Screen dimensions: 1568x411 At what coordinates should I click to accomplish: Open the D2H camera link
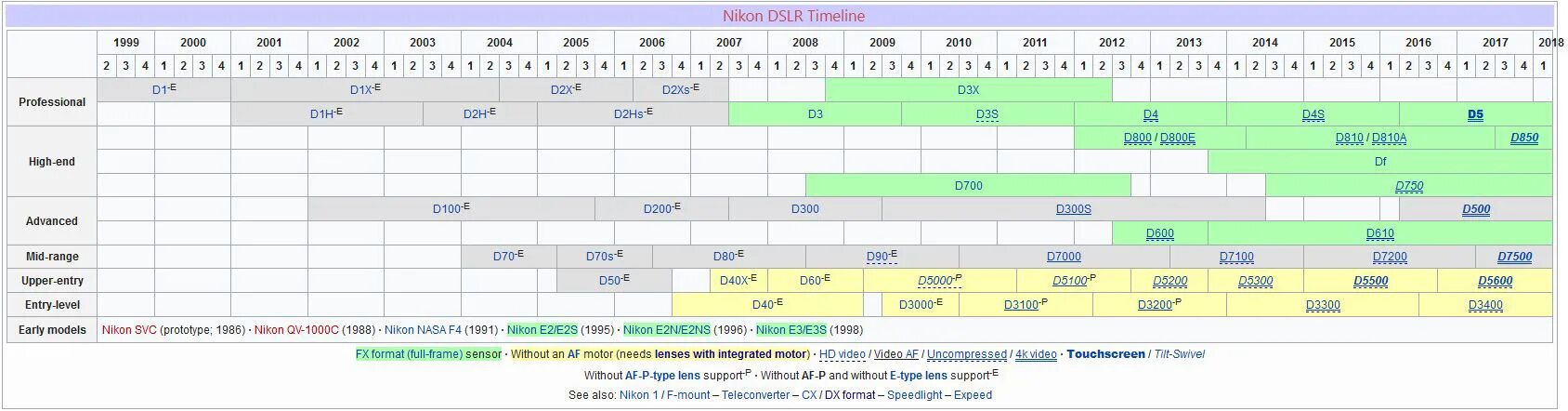[x=475, y=114]
